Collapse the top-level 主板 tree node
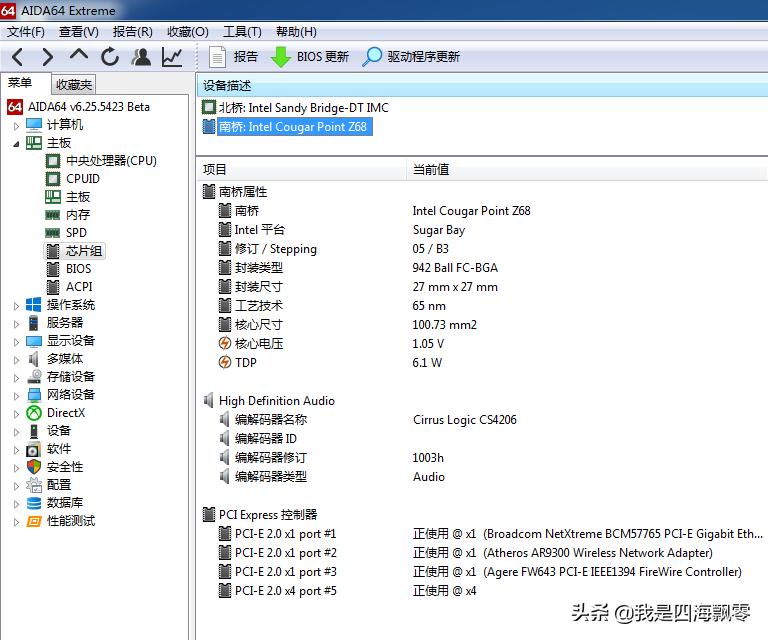 point(16,143)
